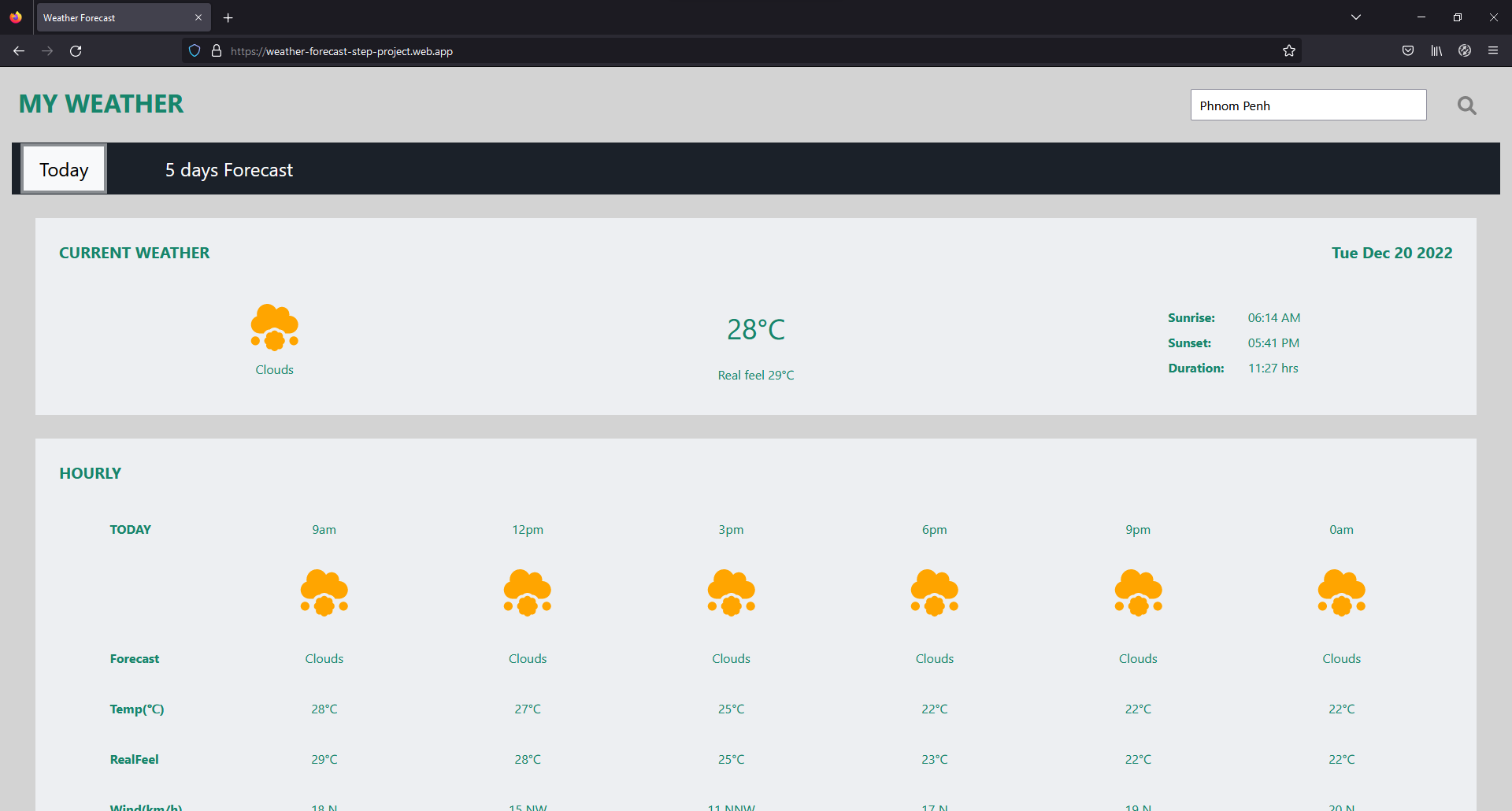Click the search magnifier icon
This screenshot has height=811, width=1512.
click(x=1466, y=105)
